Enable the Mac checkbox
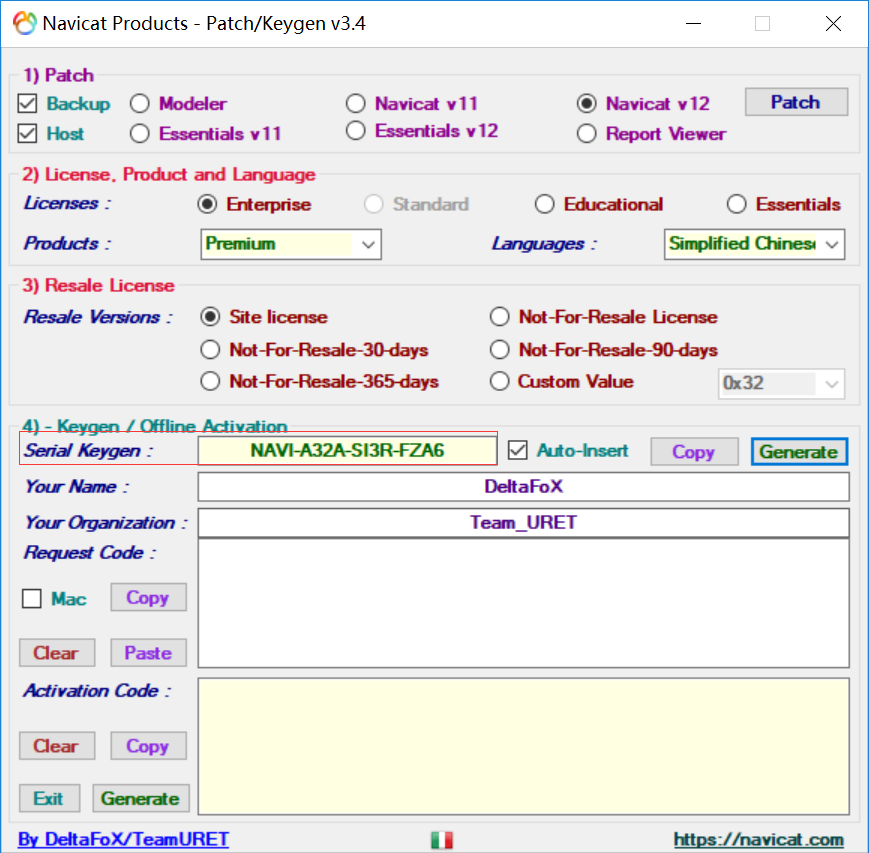 32,599
